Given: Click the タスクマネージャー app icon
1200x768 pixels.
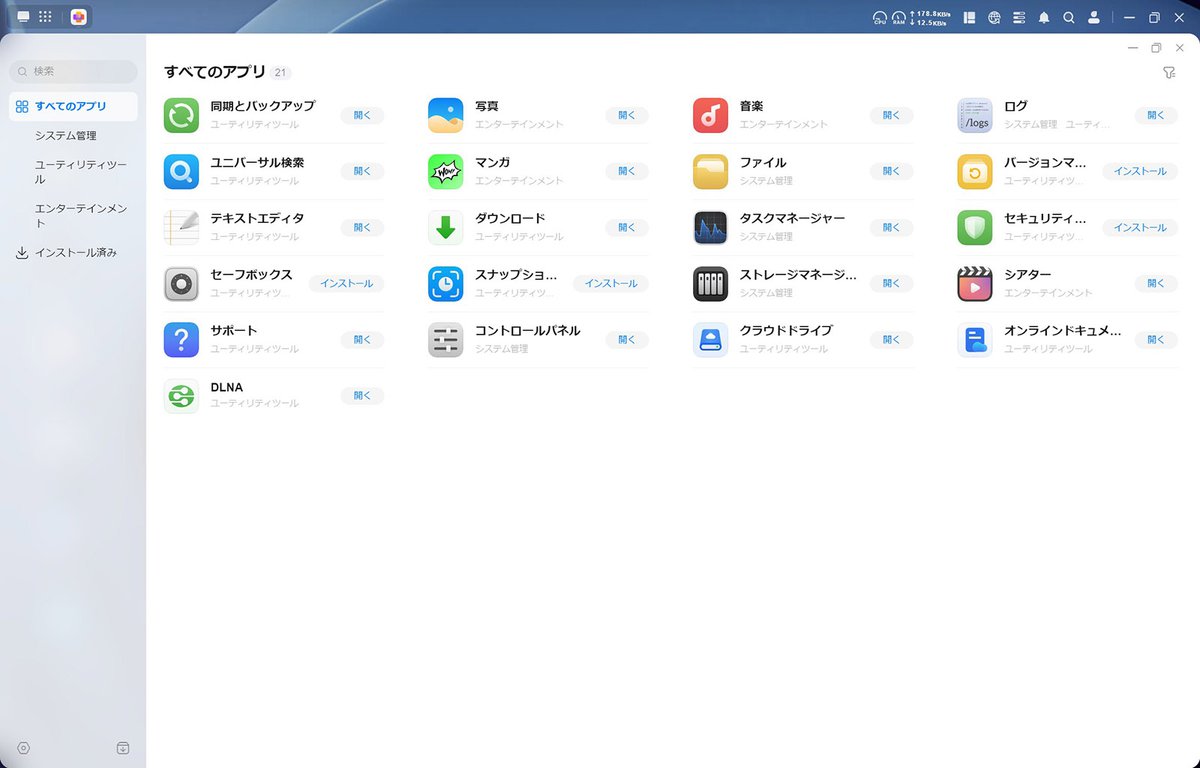Looking at the screenshot, I should 710,227.
